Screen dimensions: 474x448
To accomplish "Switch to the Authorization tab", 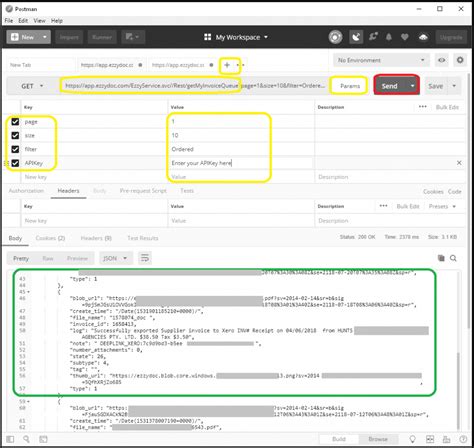I will tap(26, 191).
